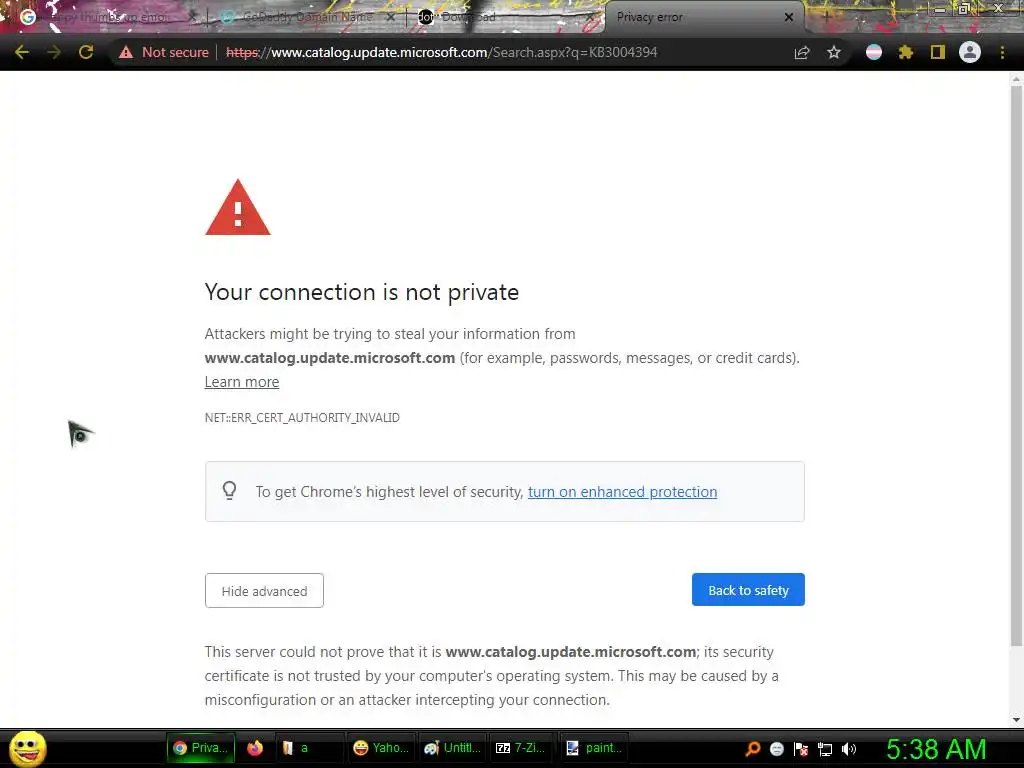Bookmark this page with the star icon
The width and height of the screenshot is (1024, 768).
[834, 52]
